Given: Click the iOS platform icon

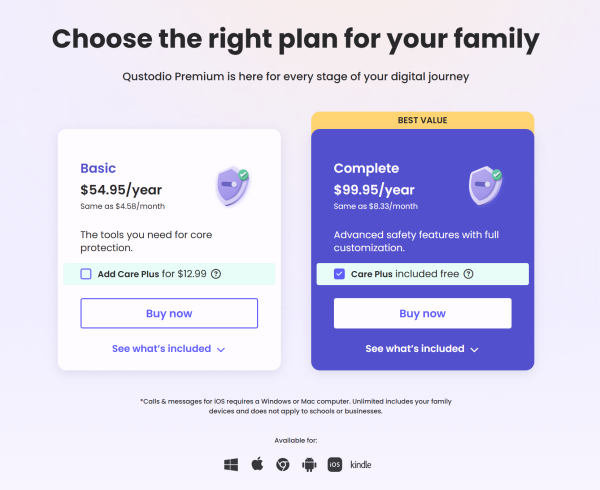Looking at the screenshot, I should pyautogui.click(x=335, y=465).
